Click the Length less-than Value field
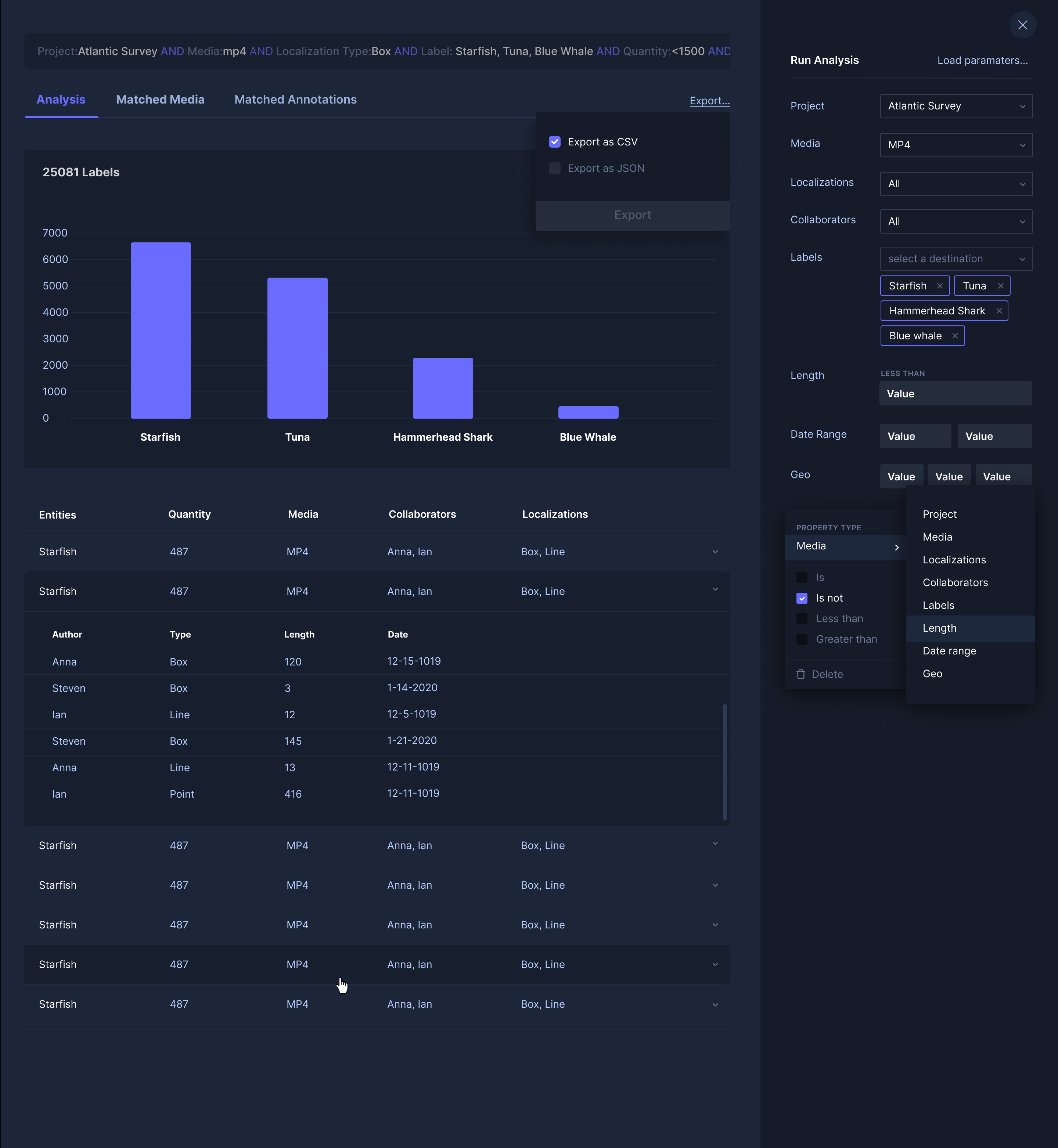This screenshot has width=1058, height=1148. pyautogui.click(x=955, y=394)
